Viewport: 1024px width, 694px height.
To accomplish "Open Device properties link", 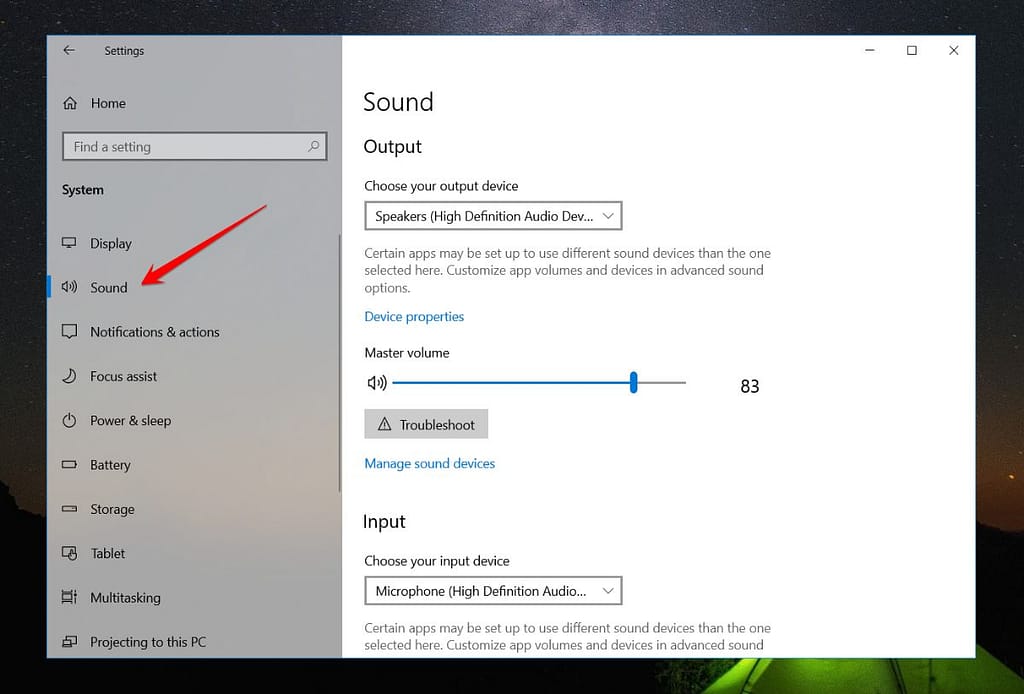I will [414, 317].
